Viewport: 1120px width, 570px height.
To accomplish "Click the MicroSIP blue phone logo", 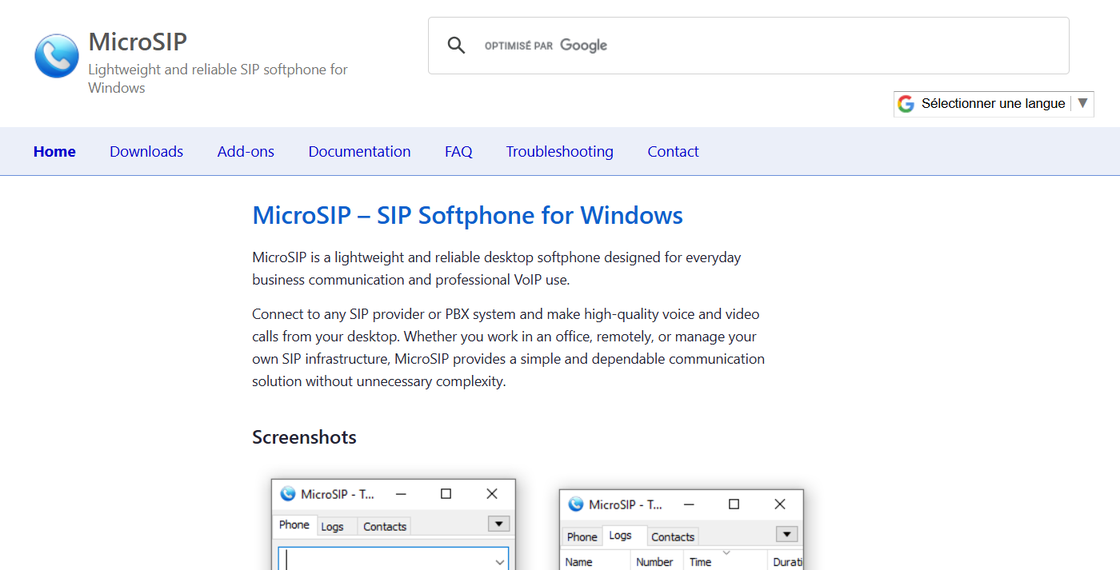I will [56, 56].
